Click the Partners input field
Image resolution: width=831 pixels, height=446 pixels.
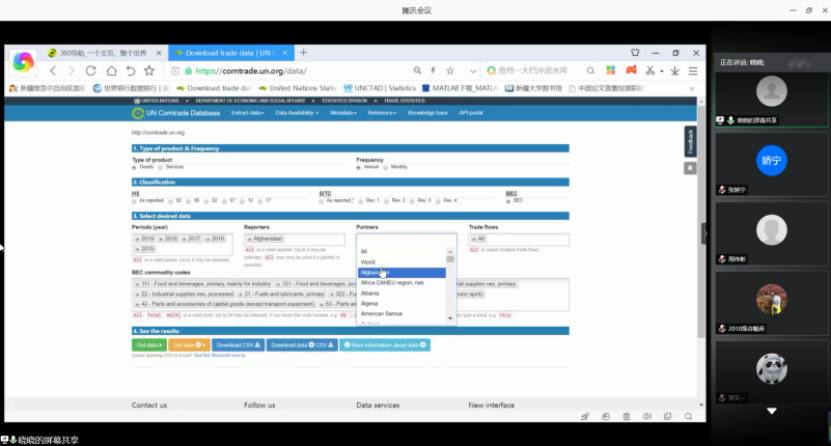[406, 239]
